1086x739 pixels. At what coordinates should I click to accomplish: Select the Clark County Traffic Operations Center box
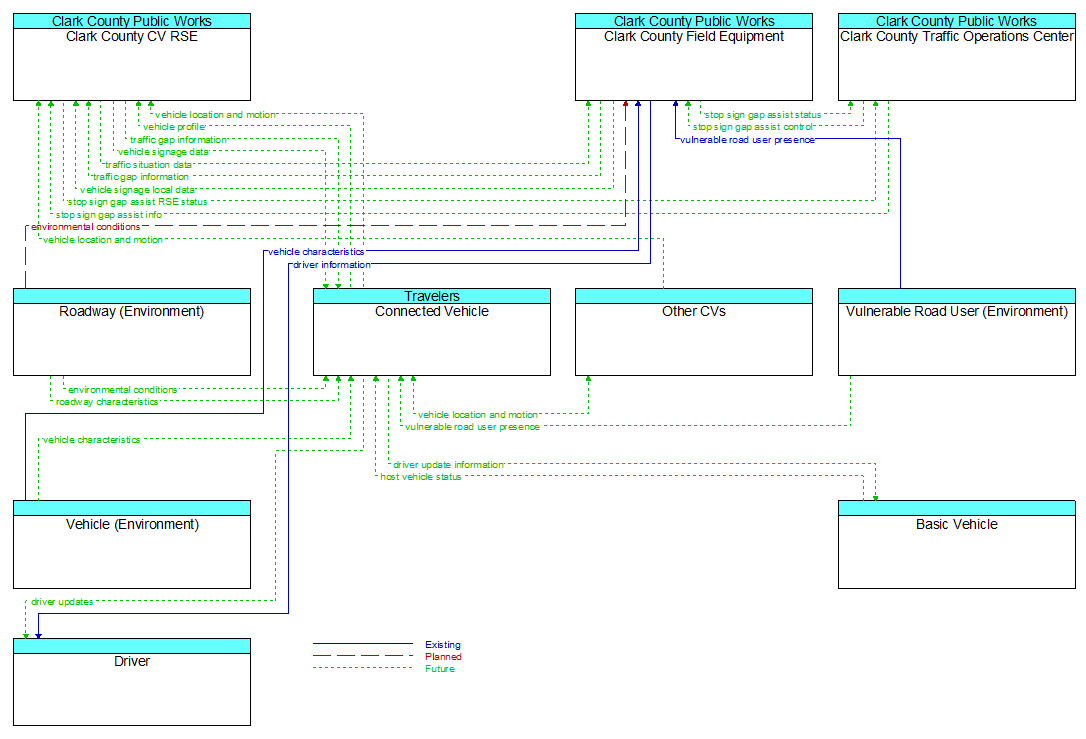[x=956, y=57]
